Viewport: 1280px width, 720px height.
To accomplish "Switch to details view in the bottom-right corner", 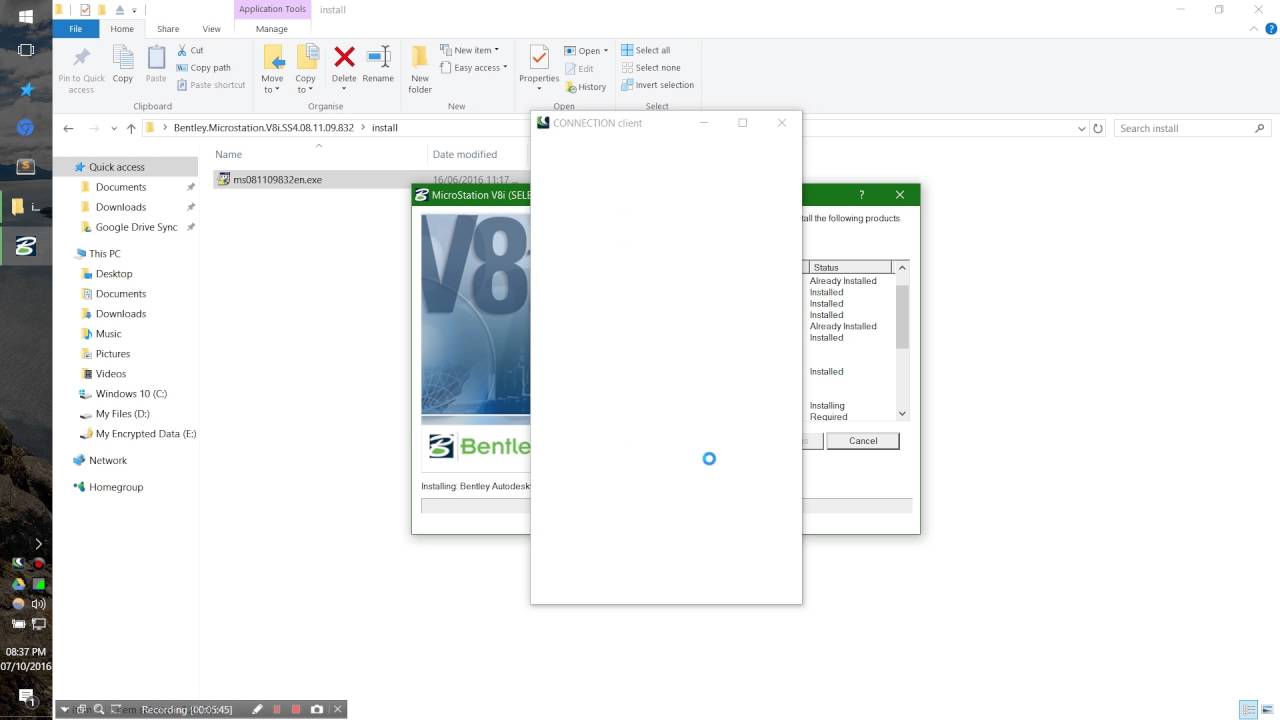I will [x=1249, y=709].
